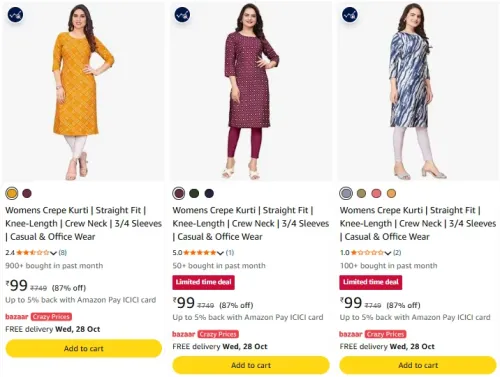Click price tracker icon on maroon kurti image

click(x=182, y=15)
